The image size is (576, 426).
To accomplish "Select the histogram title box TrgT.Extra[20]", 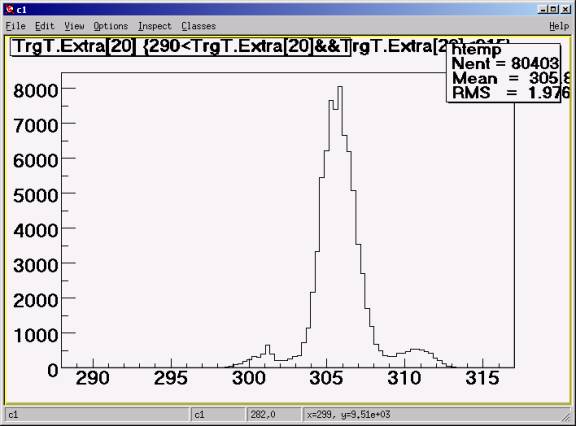I will pyautogui.click(x=180, y=47).
